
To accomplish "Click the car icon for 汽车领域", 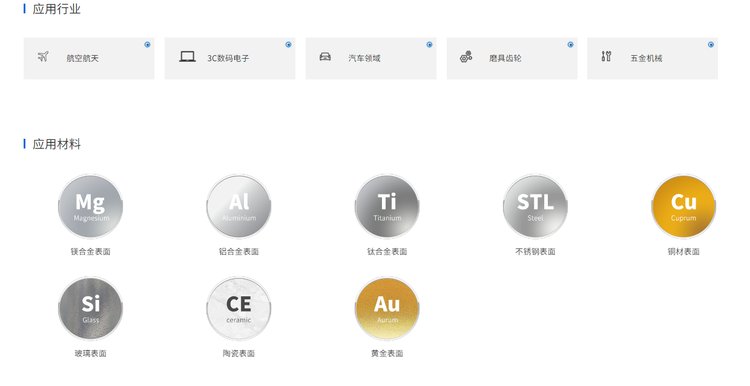I will tap(325, 57).
